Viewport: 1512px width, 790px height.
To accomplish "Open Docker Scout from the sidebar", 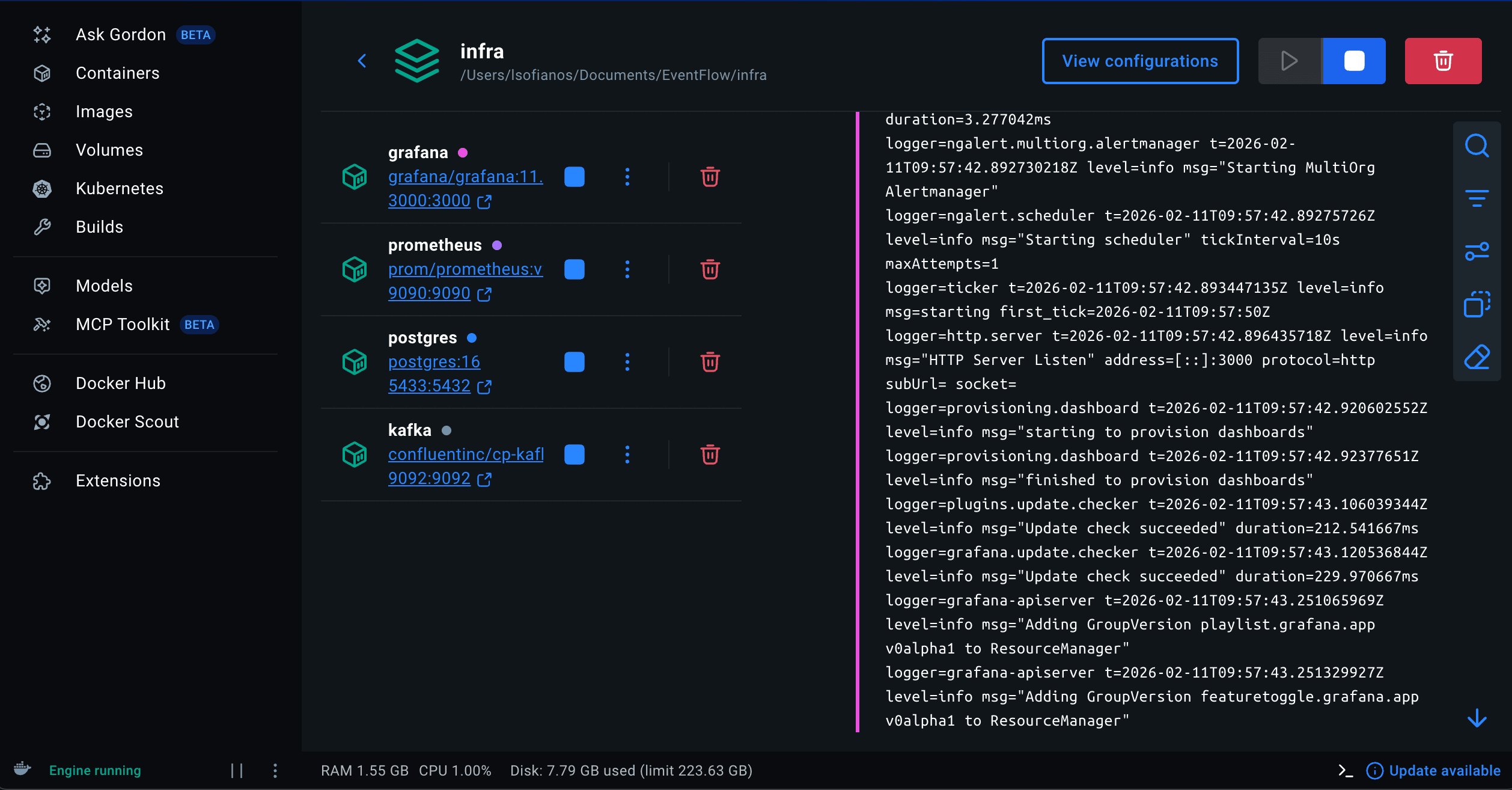I will (127, 421).
